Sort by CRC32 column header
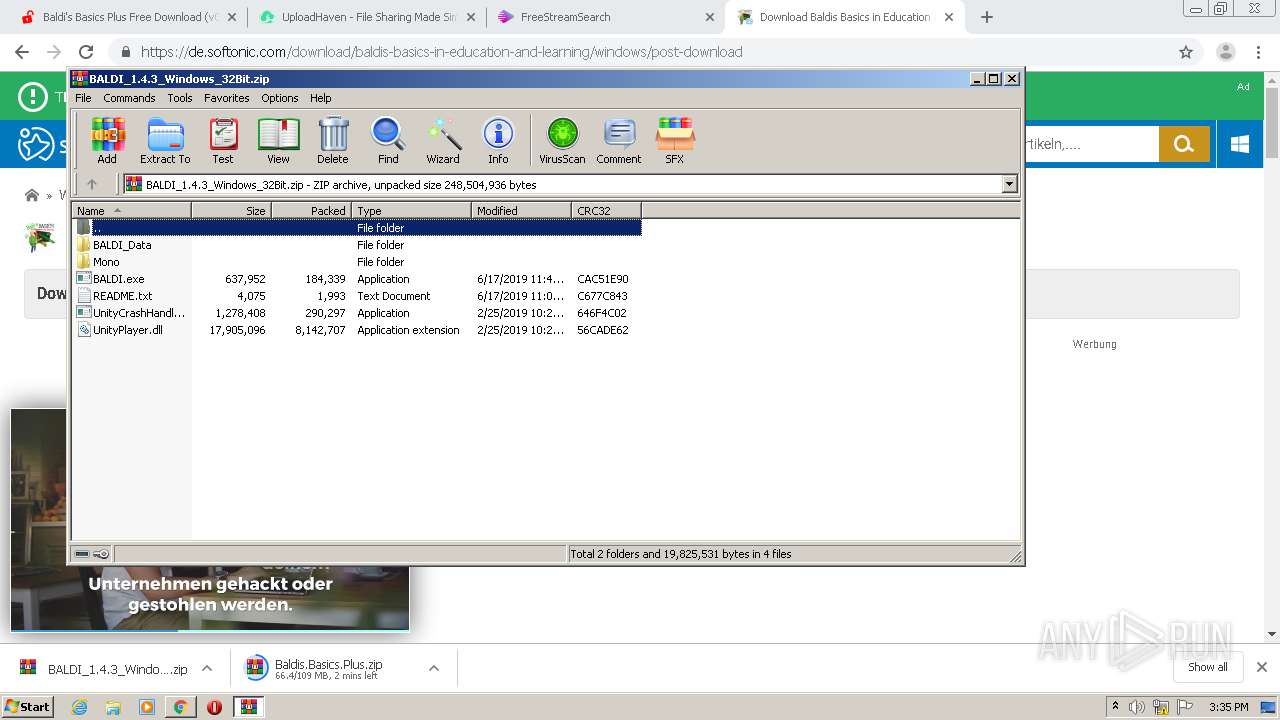The image size is (1280, 720). 606,210
